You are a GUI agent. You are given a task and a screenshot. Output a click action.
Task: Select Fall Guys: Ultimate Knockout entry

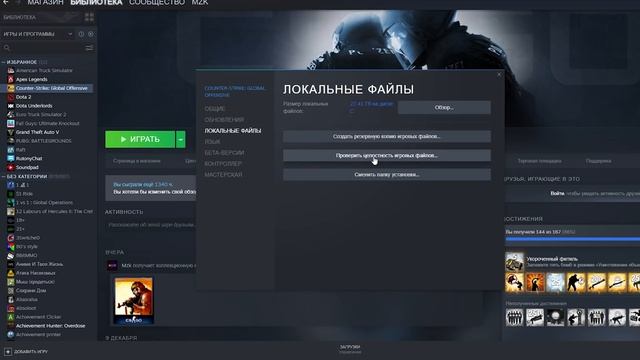point(47,123)
